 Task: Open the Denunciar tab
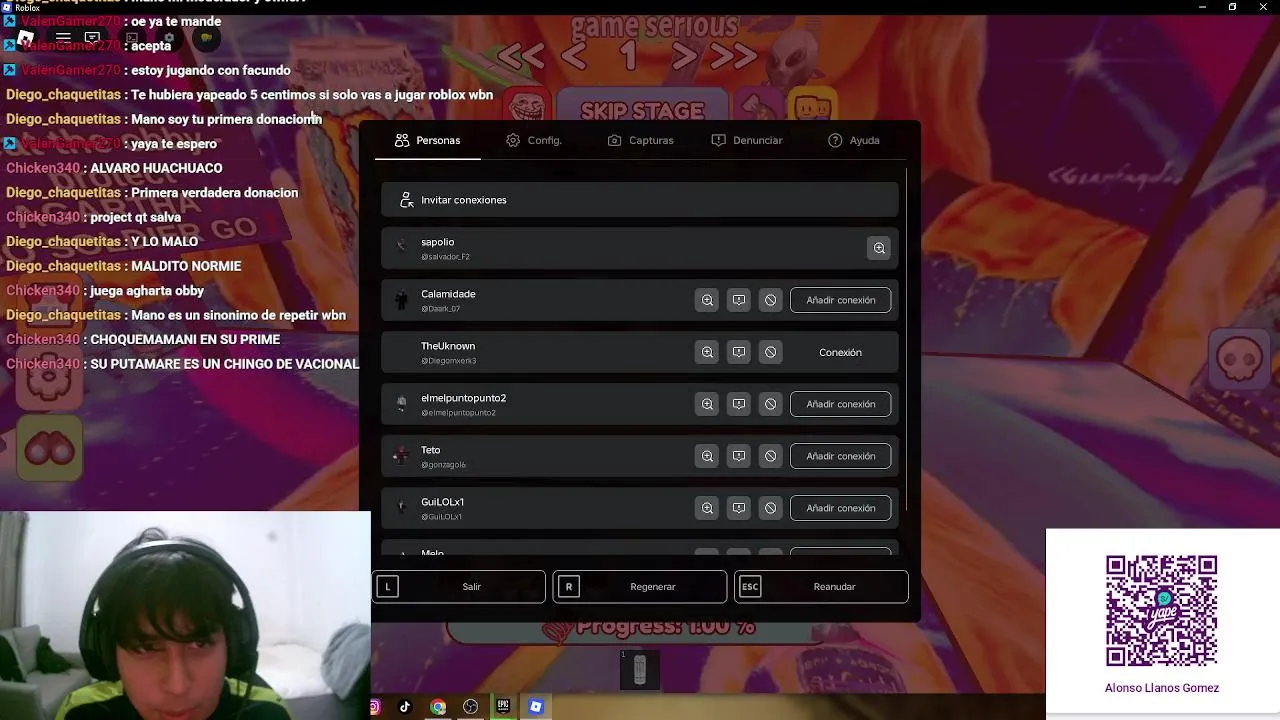pyautogui.click(x=747, y=140)
